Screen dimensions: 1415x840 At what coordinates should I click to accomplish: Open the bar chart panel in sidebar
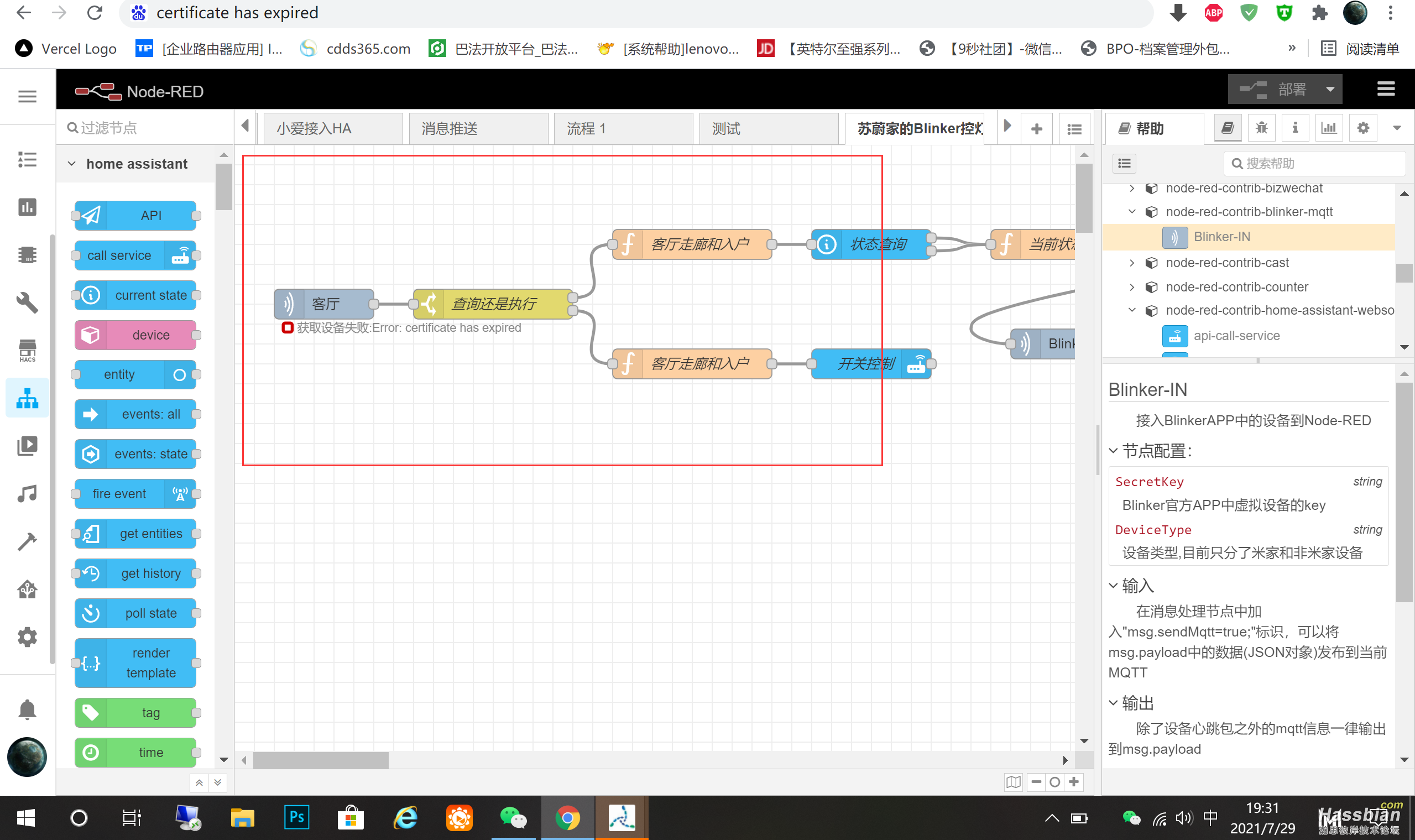[27, 207]
